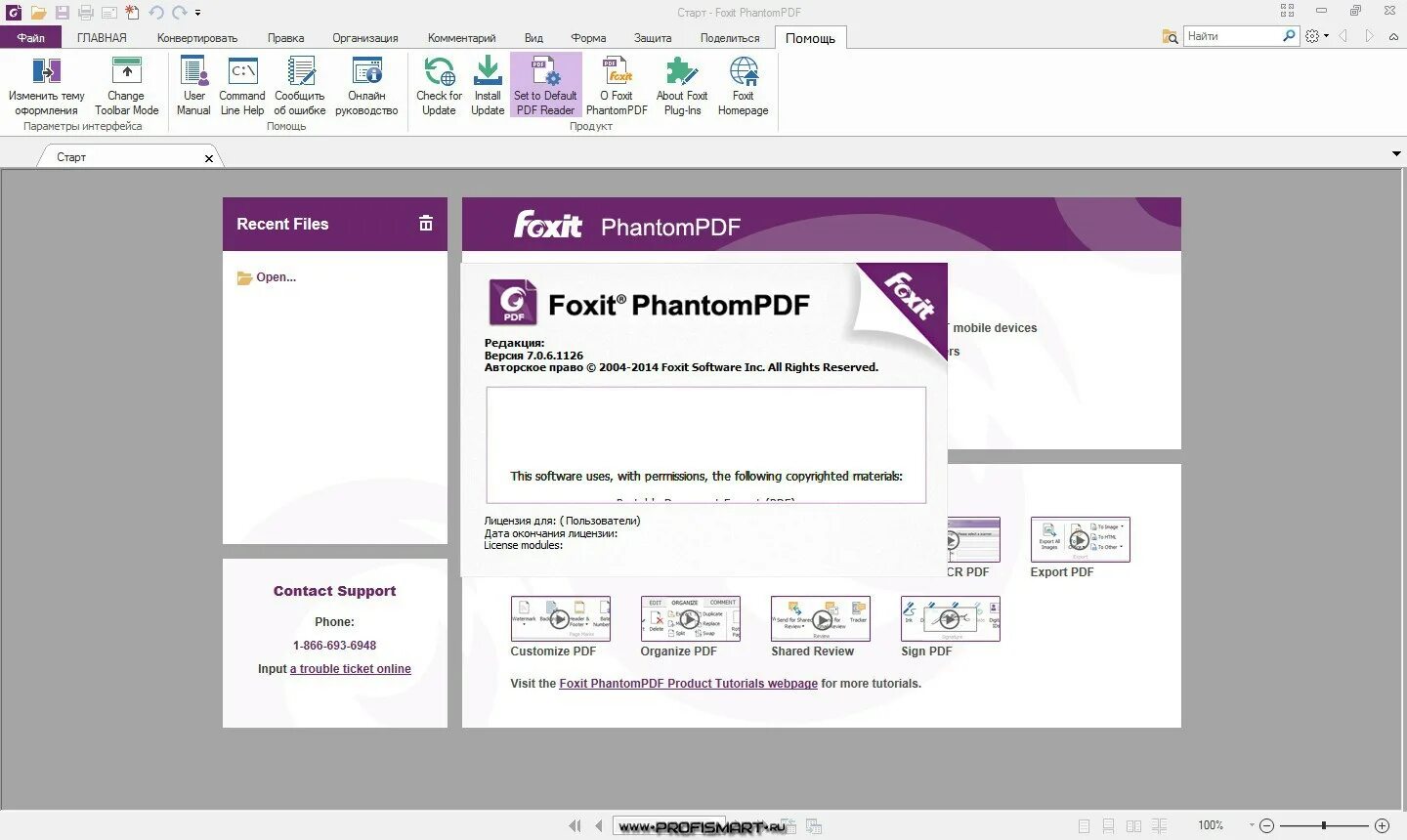Select facing pages view icon in status bar
Image resolution: width=1407 pixels, height=840 pixels.
tap(1133, 826)
